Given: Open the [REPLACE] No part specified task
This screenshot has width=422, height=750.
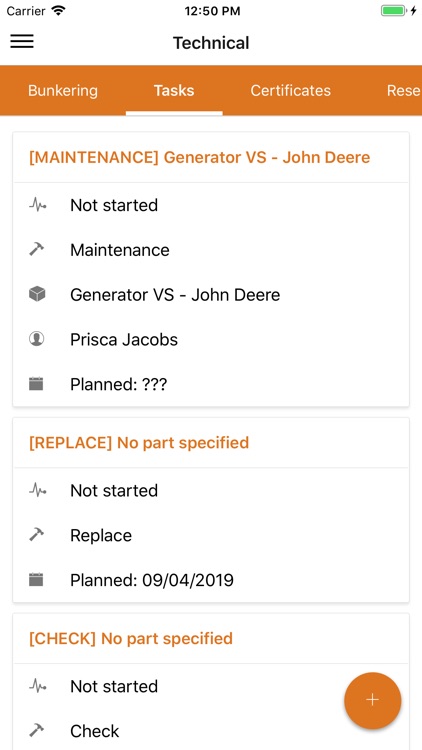Looking at the screenshot, I should [x=139, y=442].
